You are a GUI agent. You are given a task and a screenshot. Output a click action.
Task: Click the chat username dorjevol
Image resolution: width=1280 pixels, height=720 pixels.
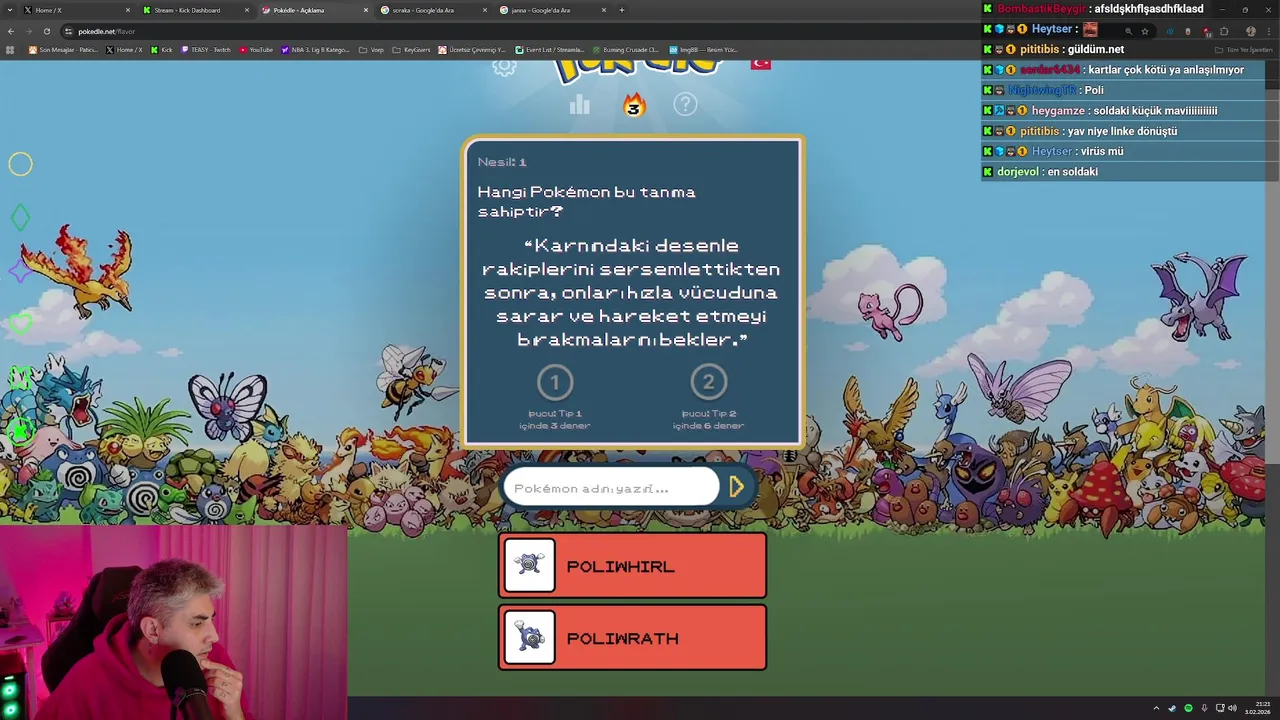(x=1019, y=172)
